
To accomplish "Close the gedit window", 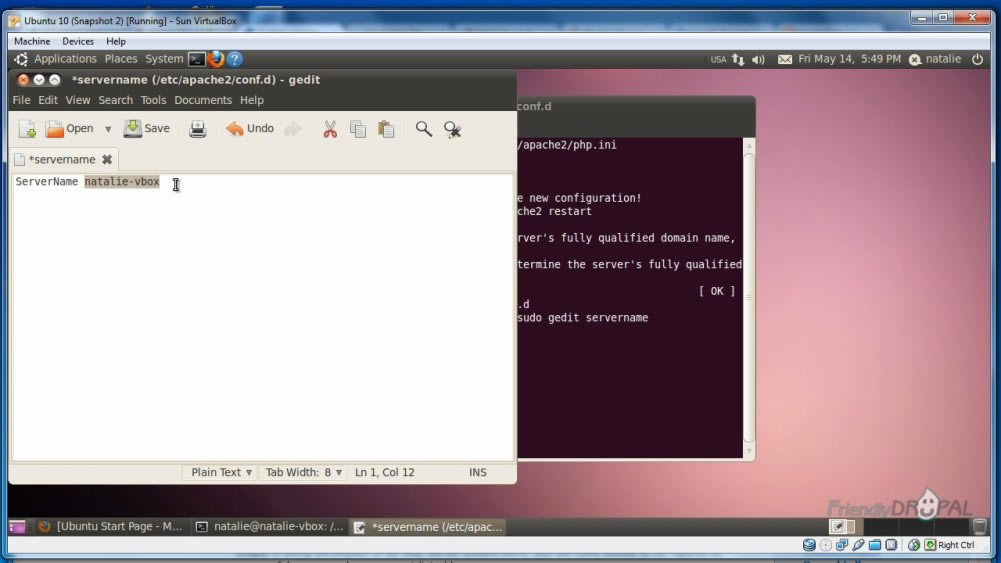I will point(23,80).
